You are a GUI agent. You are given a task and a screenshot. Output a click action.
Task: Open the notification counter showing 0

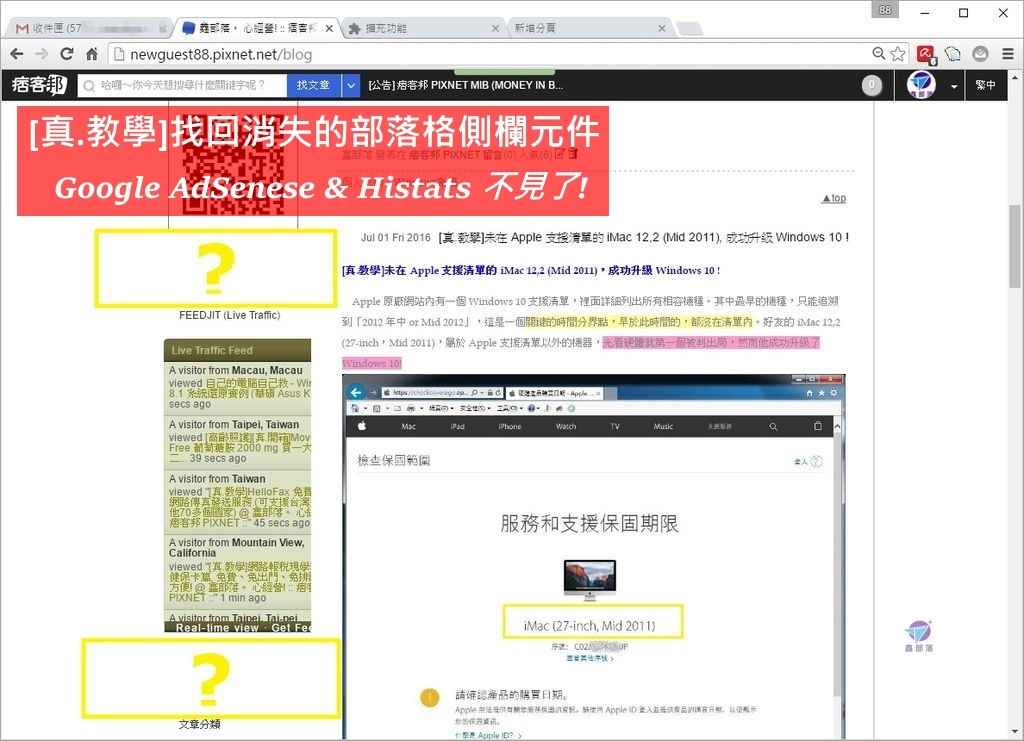(x=872, y=85)
